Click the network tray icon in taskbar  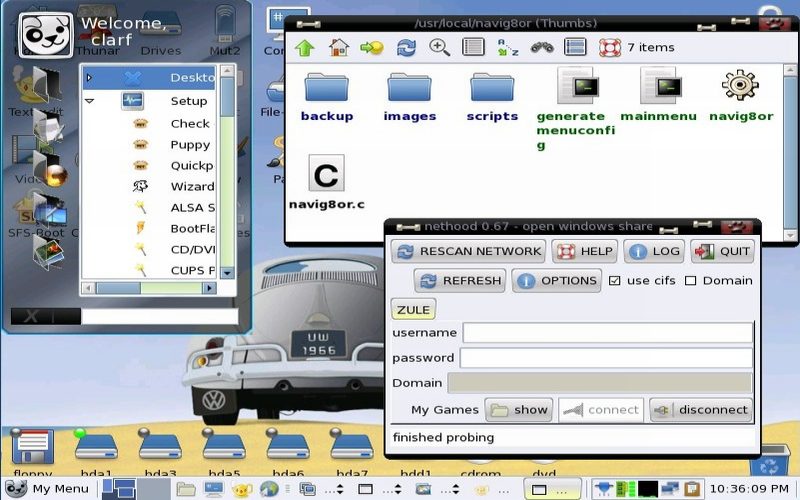click(x=603, y=489)
